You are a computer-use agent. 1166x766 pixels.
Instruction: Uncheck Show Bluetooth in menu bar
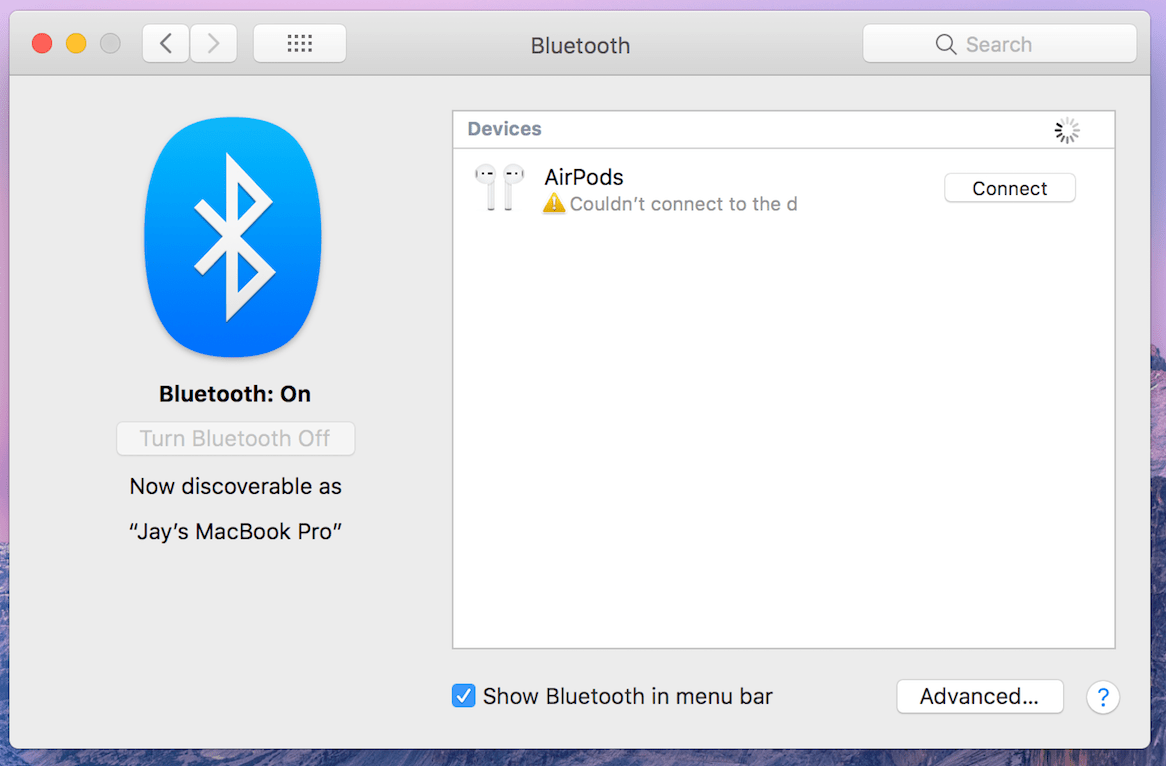(x=463, y=696)
